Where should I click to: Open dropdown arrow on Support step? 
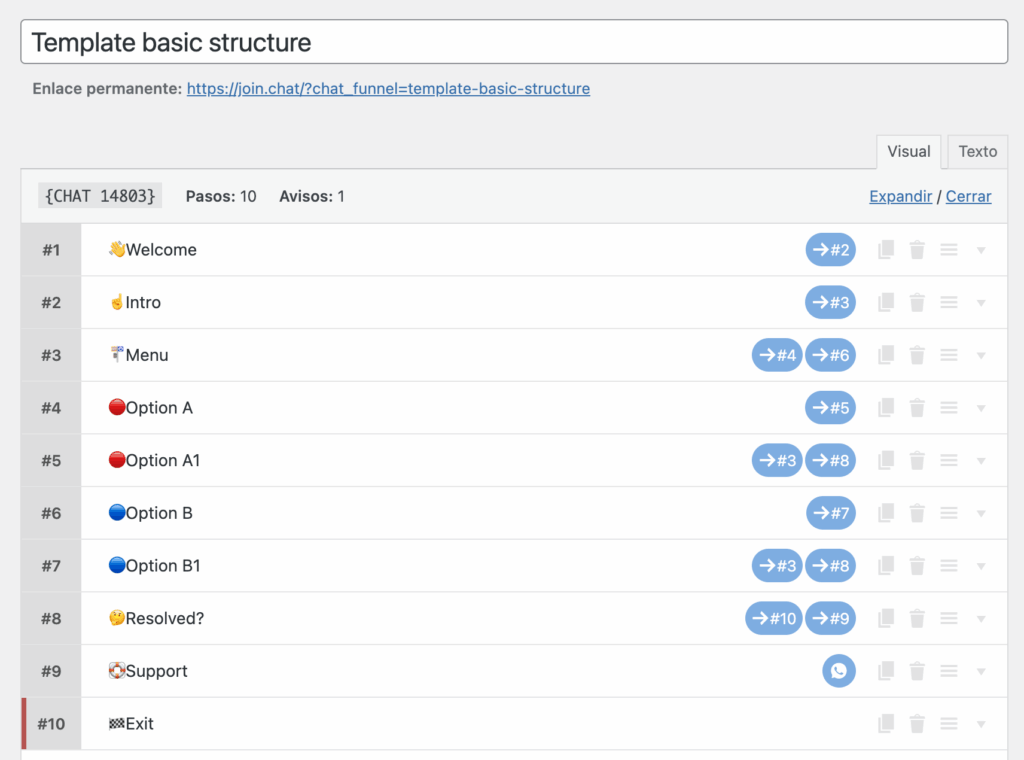[x=981, y=671]
